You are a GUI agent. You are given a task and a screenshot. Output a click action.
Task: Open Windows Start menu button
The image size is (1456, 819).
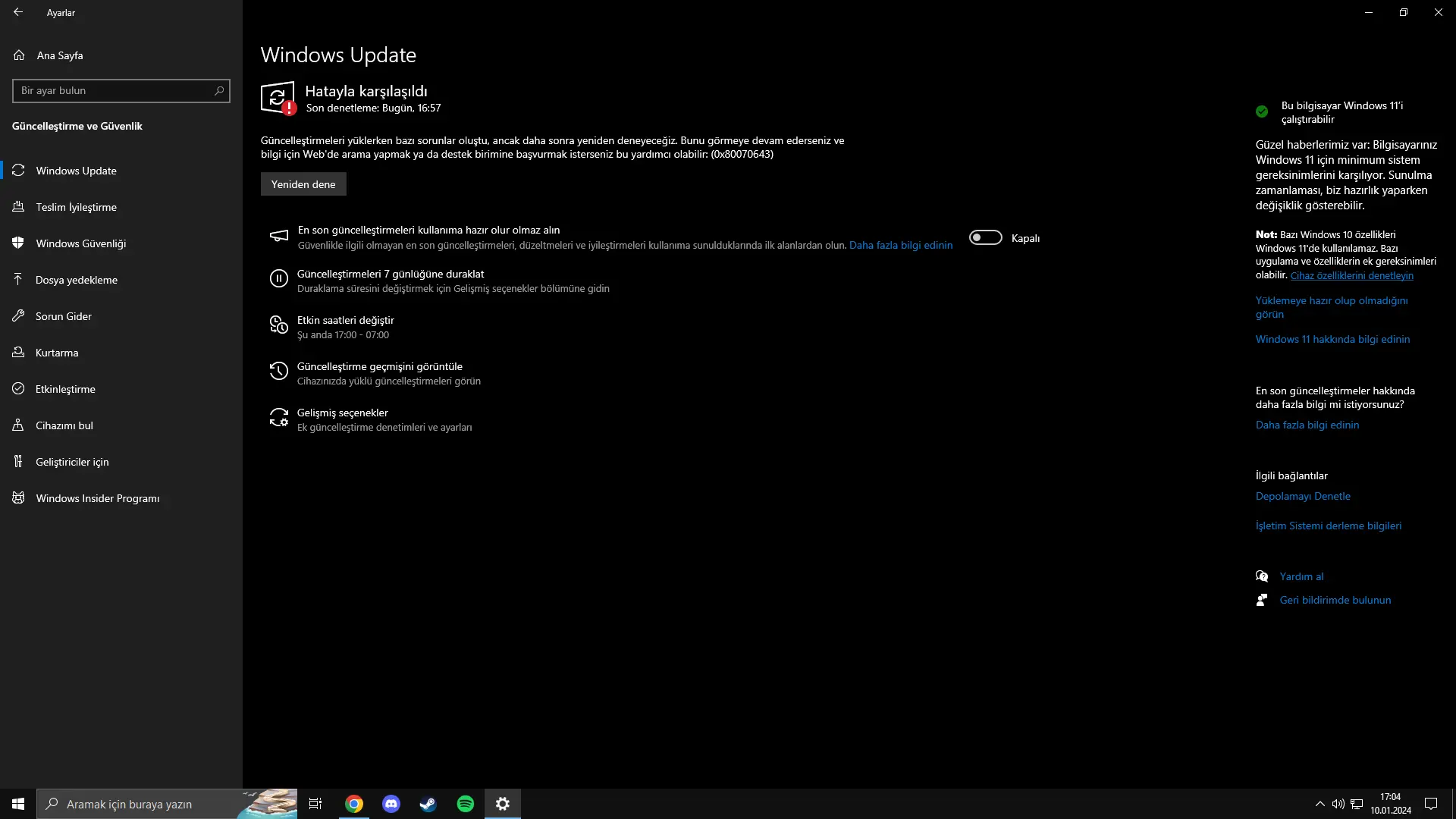18,804
